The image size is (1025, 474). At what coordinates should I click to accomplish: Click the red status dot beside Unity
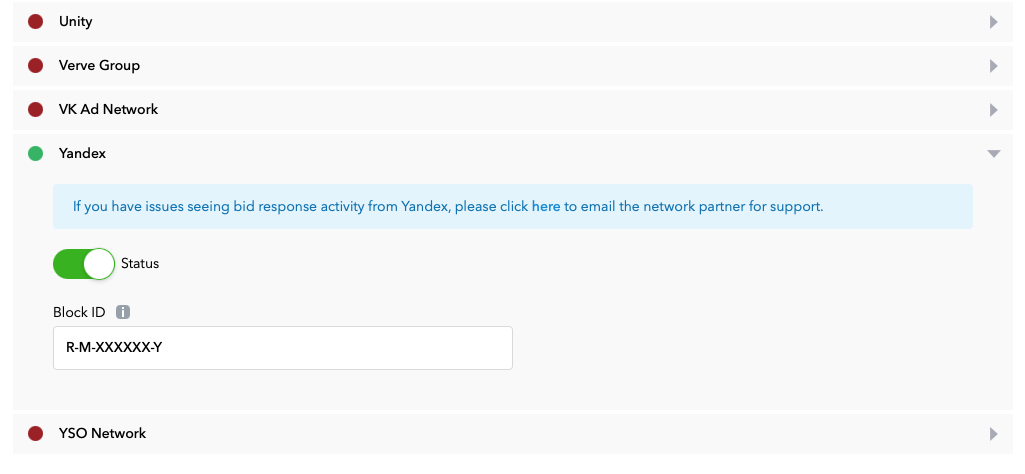35,22
